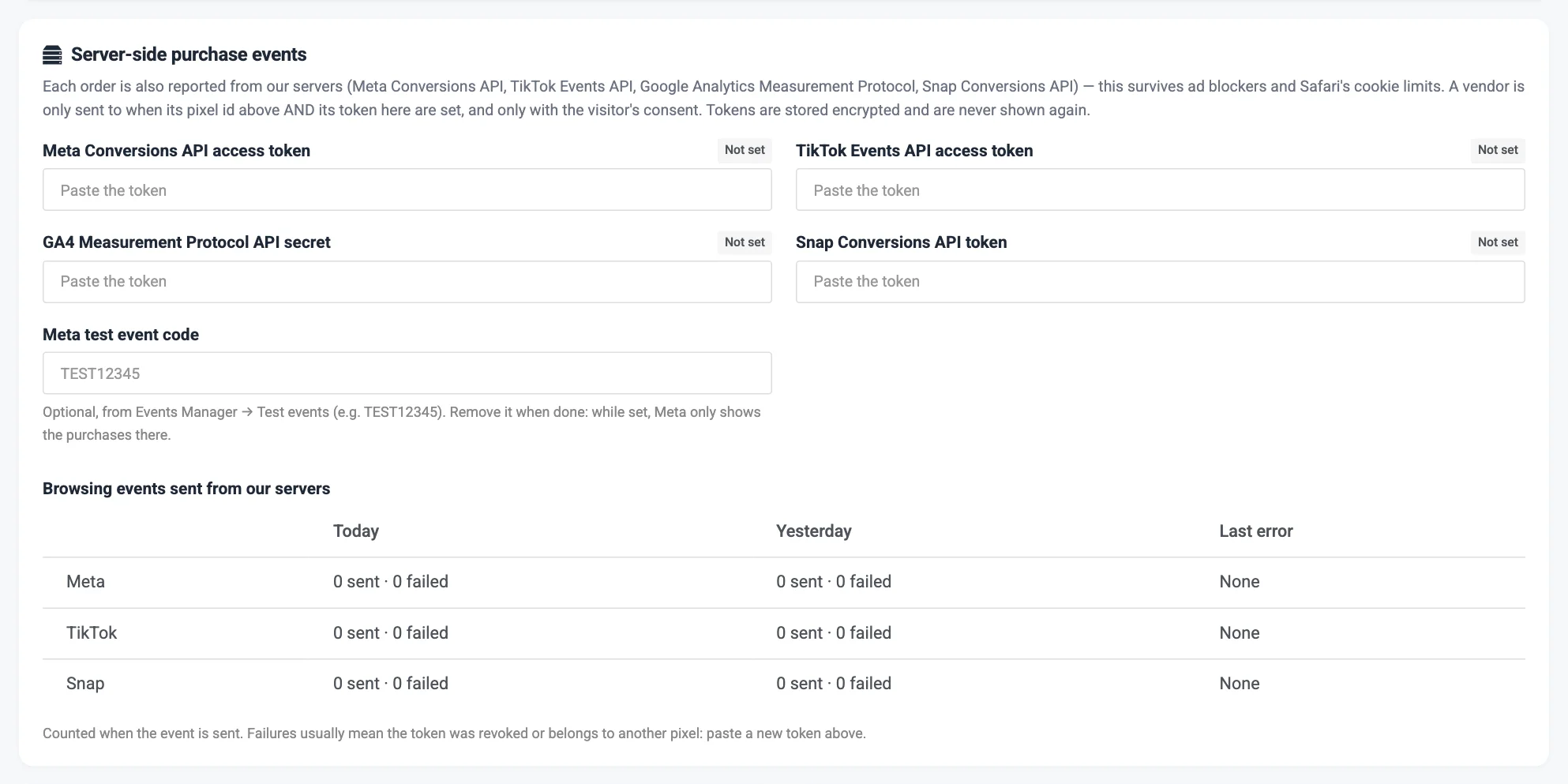This screenshot has height=784, width=1568.
Task: Click the Today column header
Action: click(x=356, y=531)
